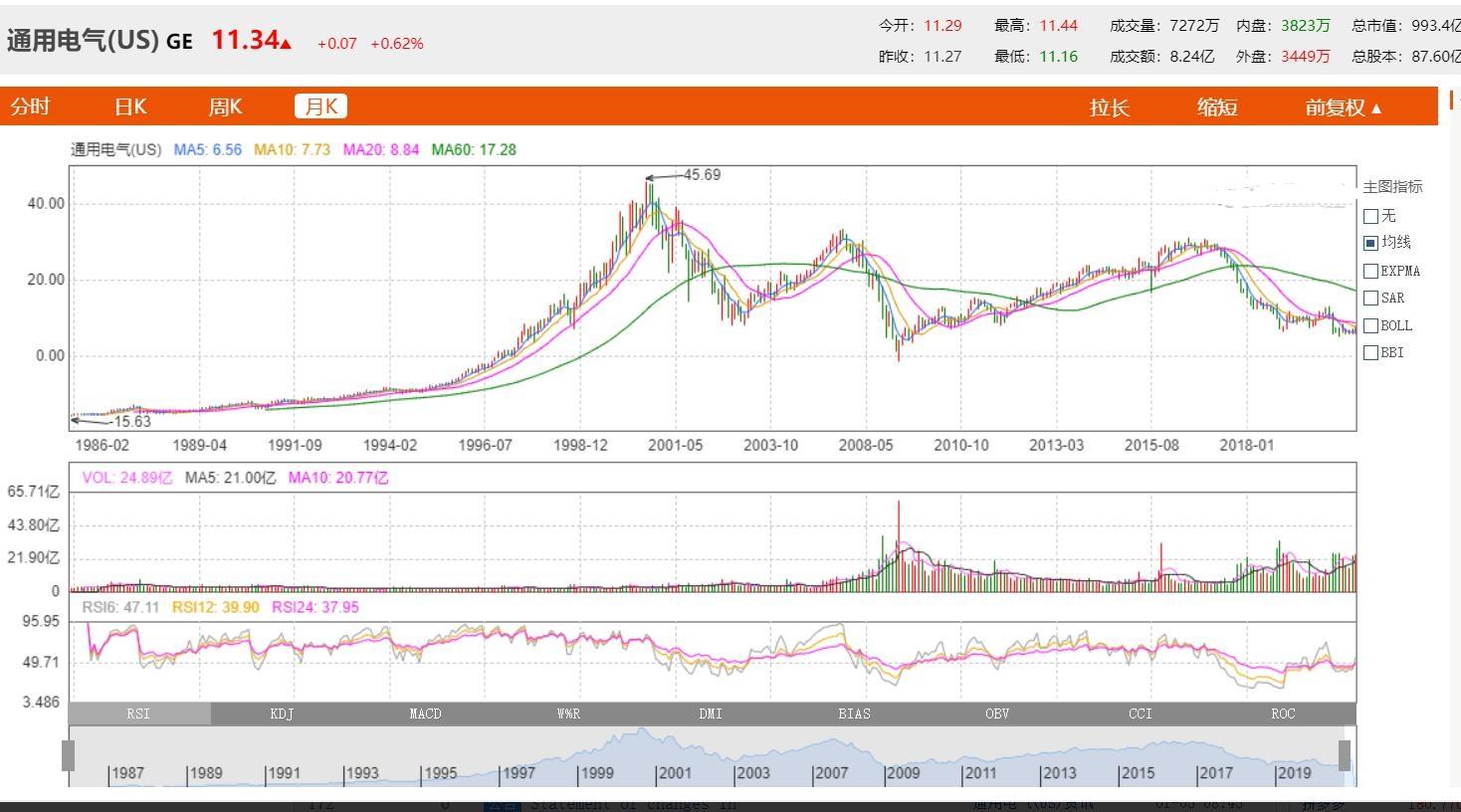The height and width of the screenshot is (812, 1461).
Task: Select the ROC indicator tab
Action: pos(1284,713)
